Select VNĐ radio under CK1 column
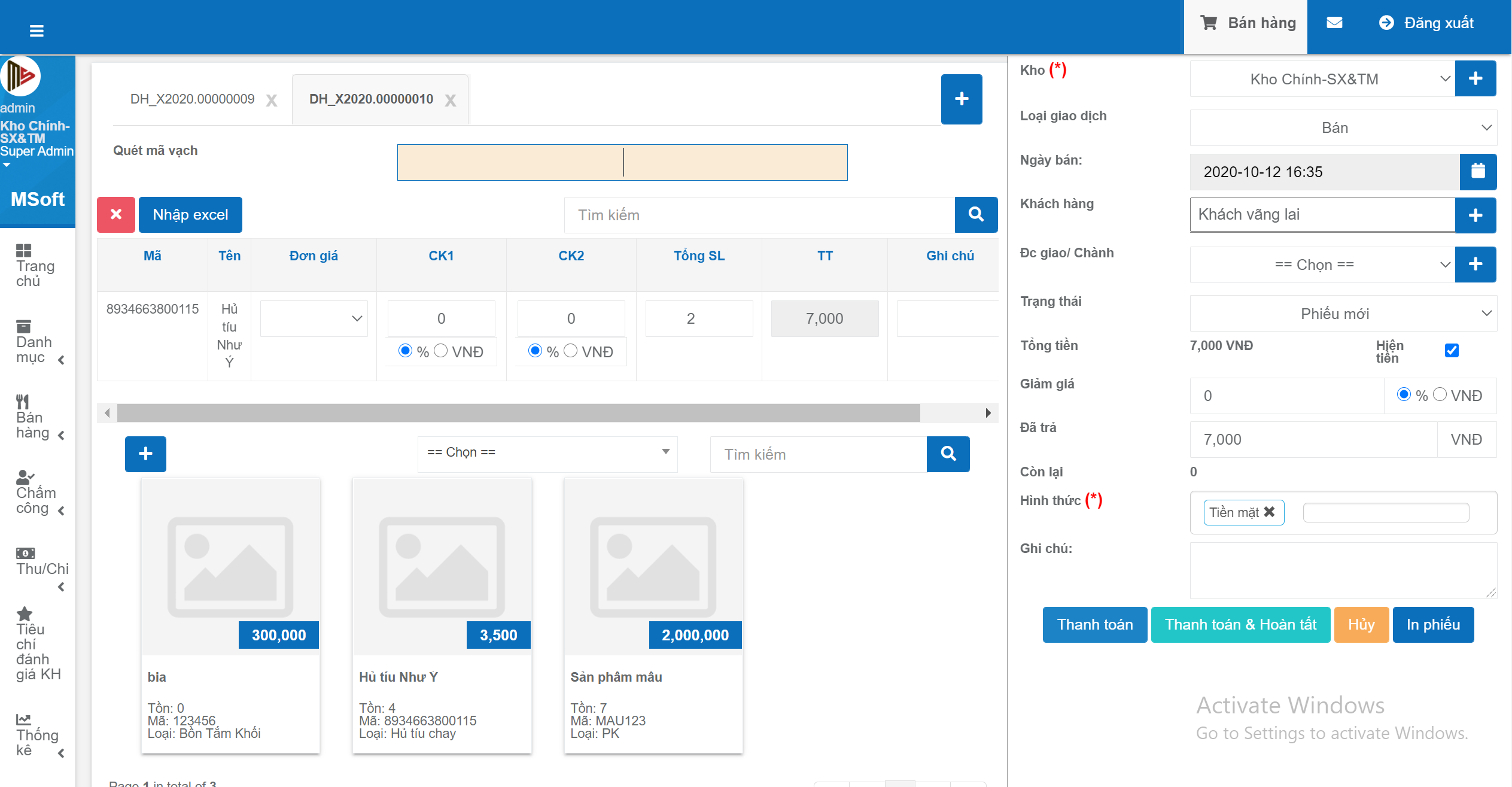This screenshot has height=787, width=1512. pyautogui.click(x=441, y=351)
